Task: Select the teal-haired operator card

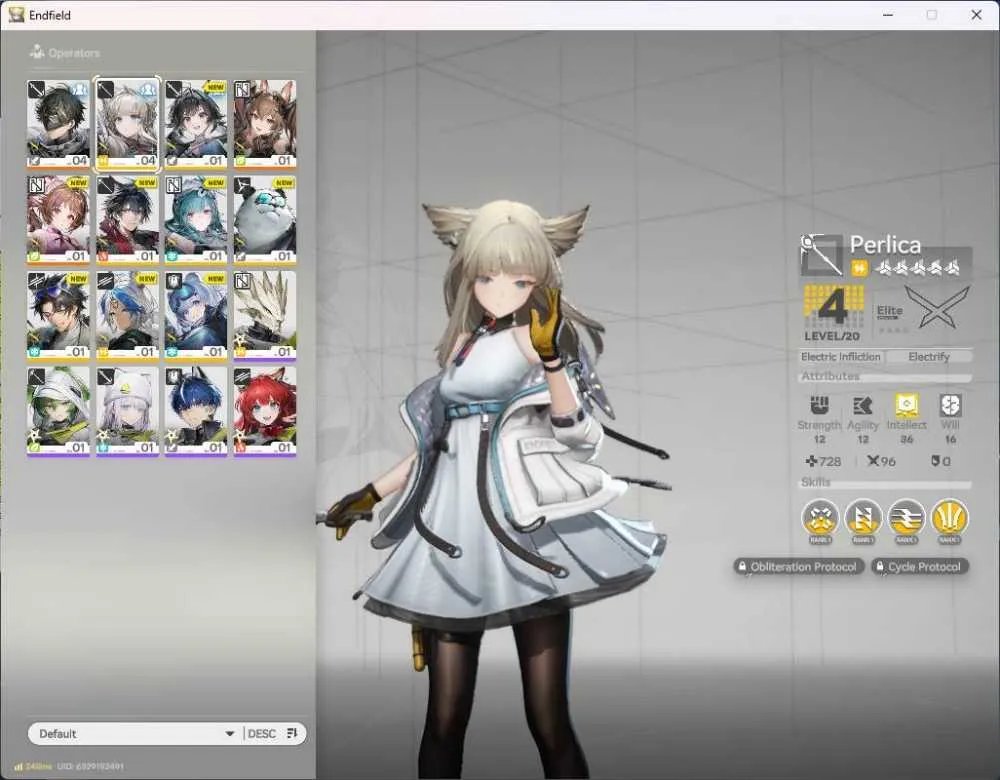Action: click(x=196, y=220)
